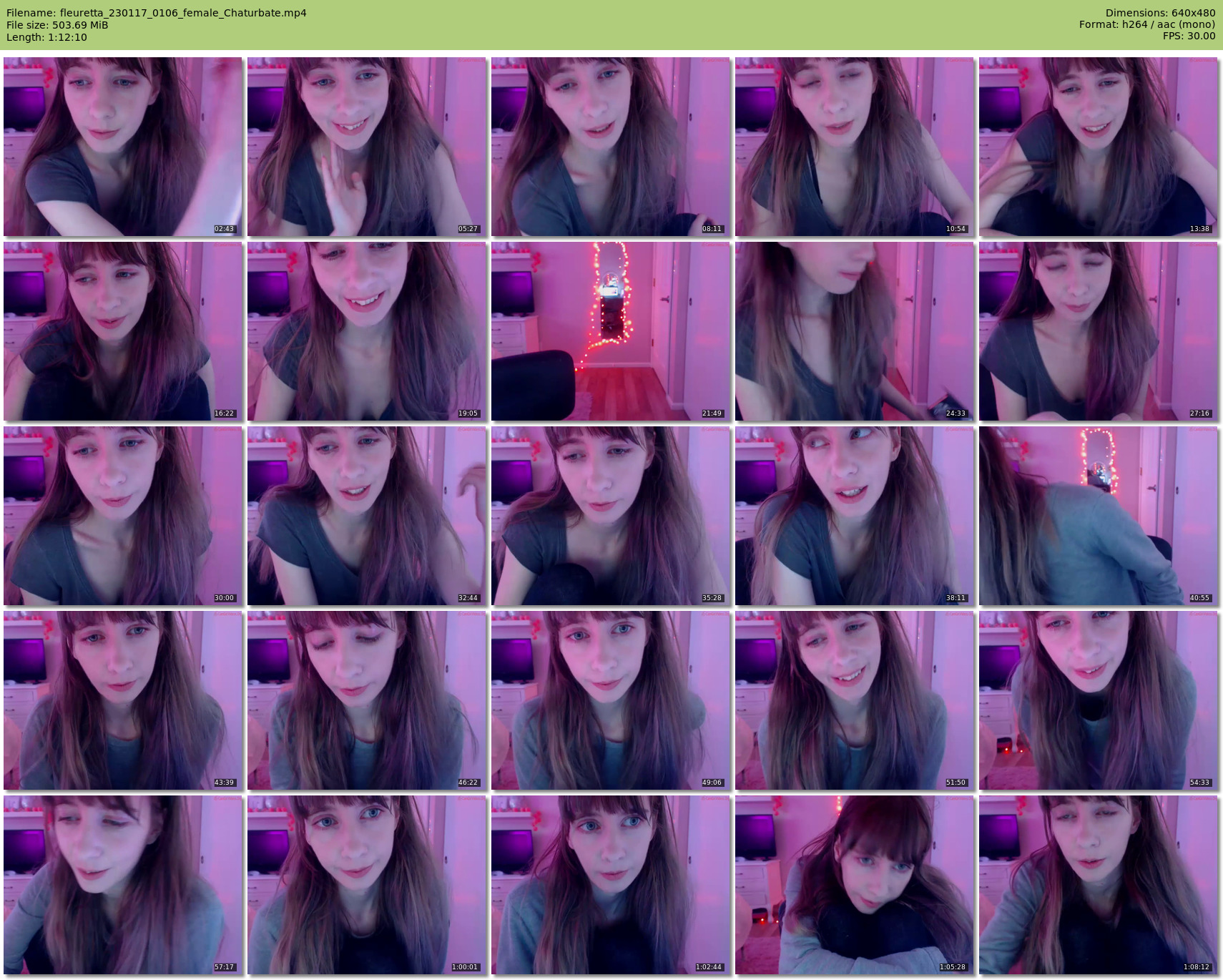The image size is (1223, 980).
Task: Click the thumbnail marked 54:33
Action: pos(1099,700)
